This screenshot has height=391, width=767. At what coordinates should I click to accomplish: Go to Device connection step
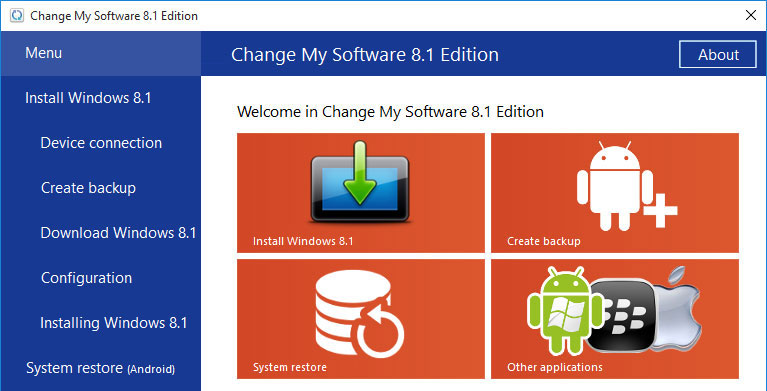pos(101,143)
